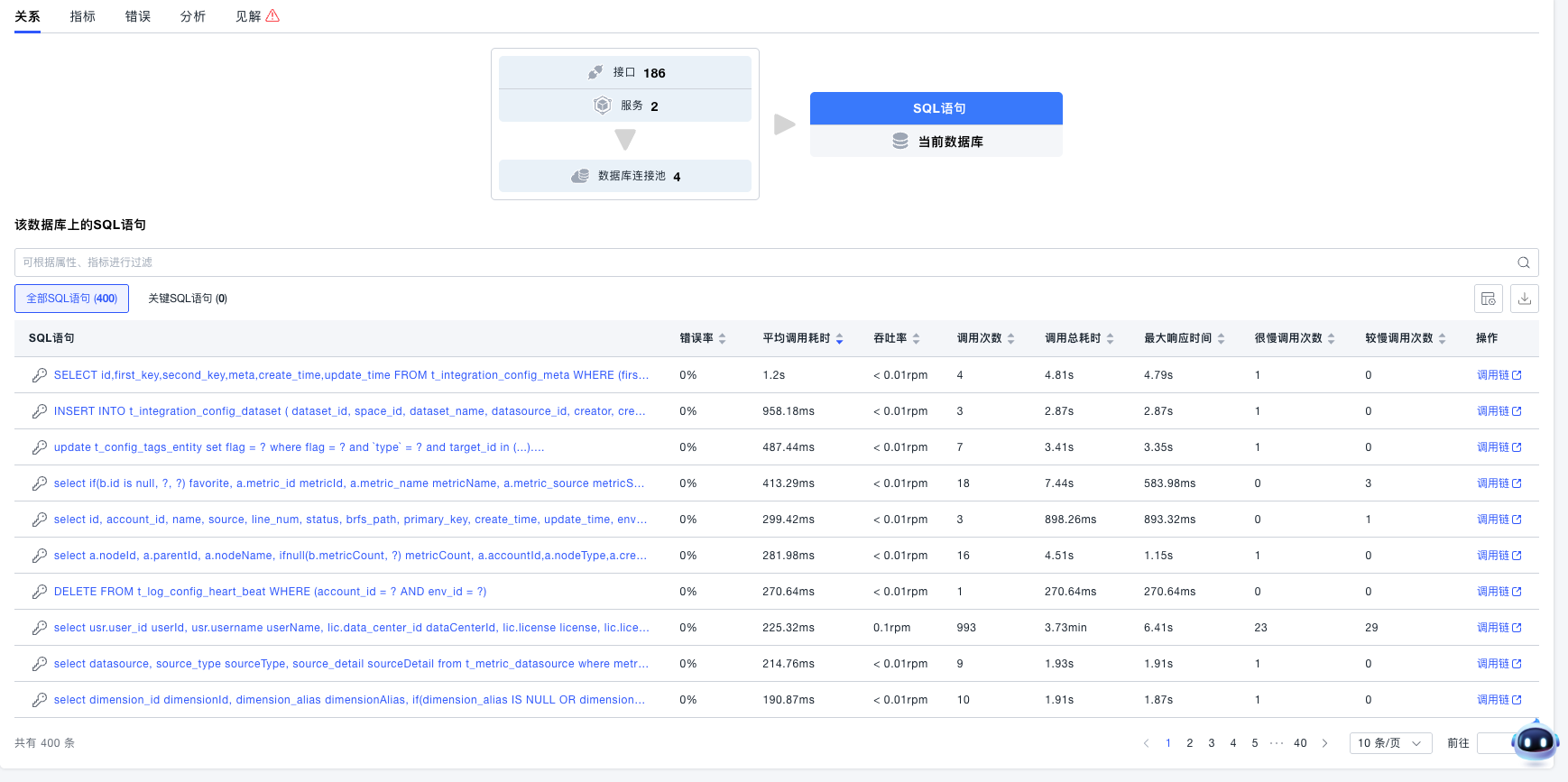Sort by 调用次数 column
Screen dimensions: 1568x782
click(x=1010, y=338)
